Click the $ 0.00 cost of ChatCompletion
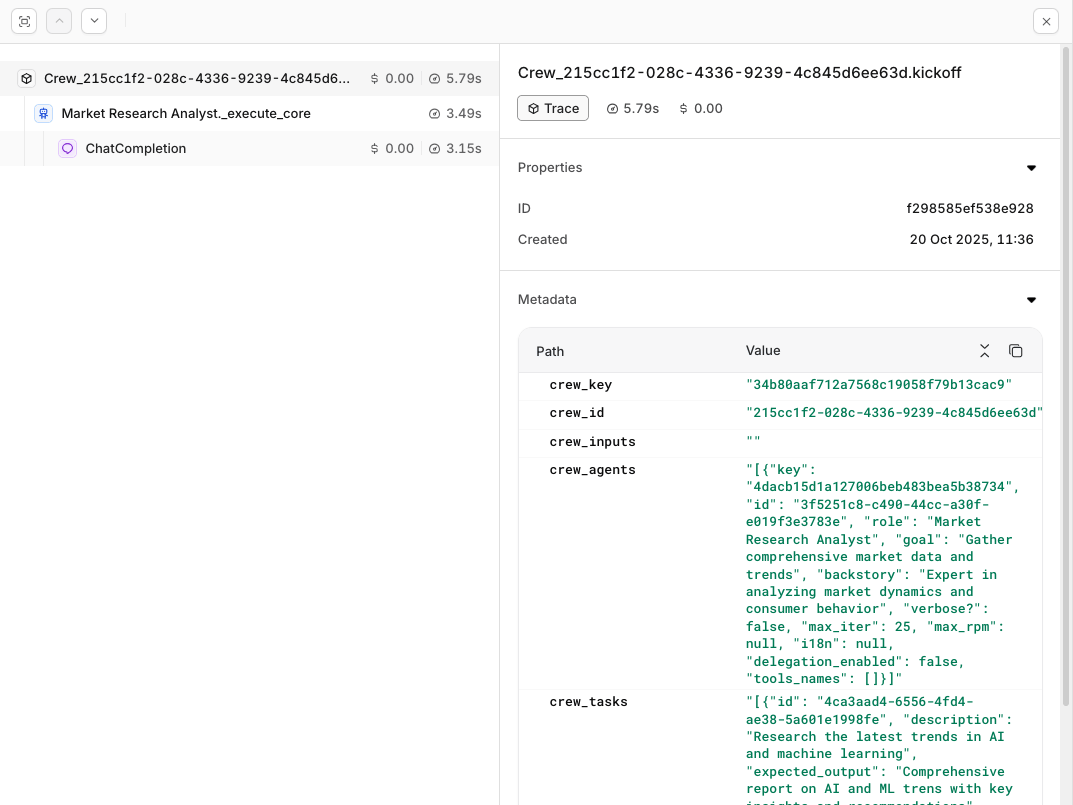 (x=392, y=149)
